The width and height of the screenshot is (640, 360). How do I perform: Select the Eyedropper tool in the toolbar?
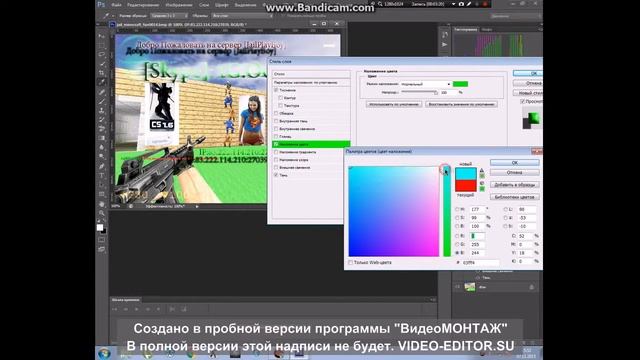point(101,82)
